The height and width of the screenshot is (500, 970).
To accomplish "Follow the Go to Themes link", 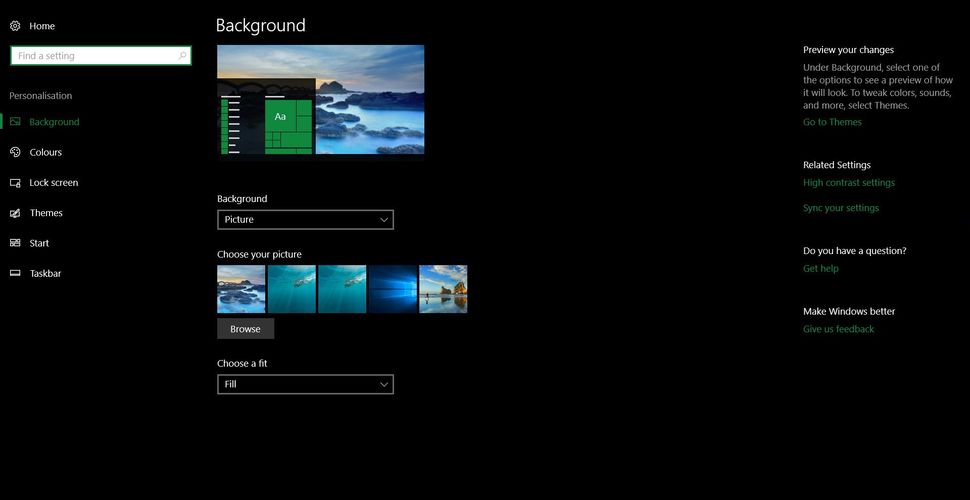I will 832,122.
